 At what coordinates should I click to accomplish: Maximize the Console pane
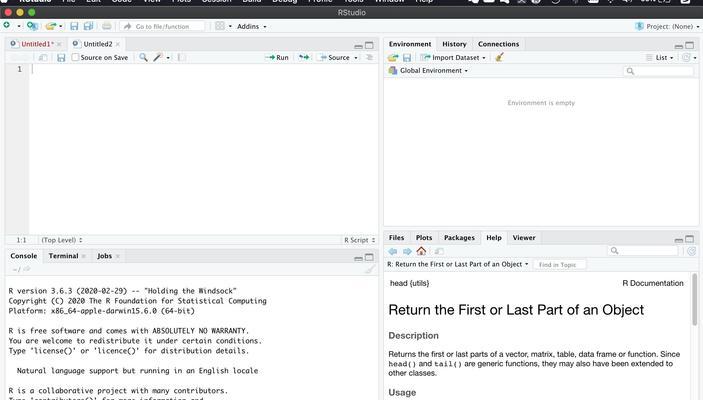[x=369, y=257]
